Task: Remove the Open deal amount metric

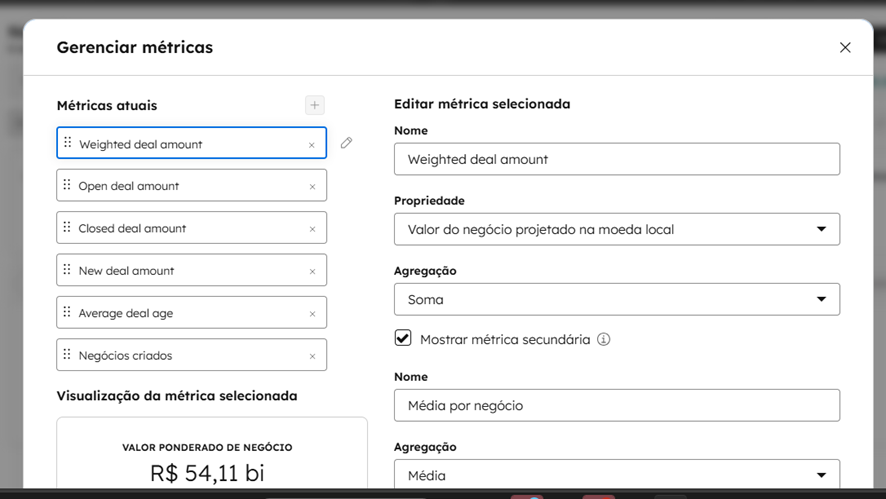Action: 312,187
